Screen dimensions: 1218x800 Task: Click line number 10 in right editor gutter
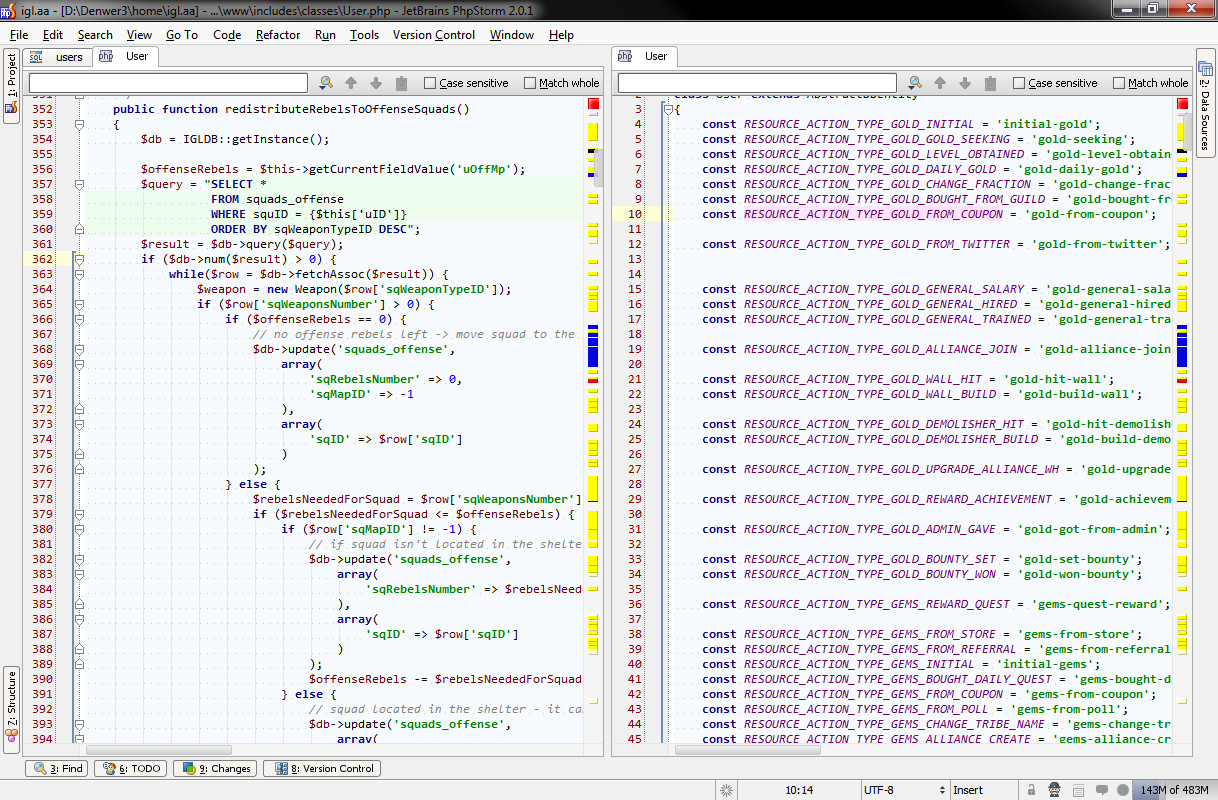[635, 214]
